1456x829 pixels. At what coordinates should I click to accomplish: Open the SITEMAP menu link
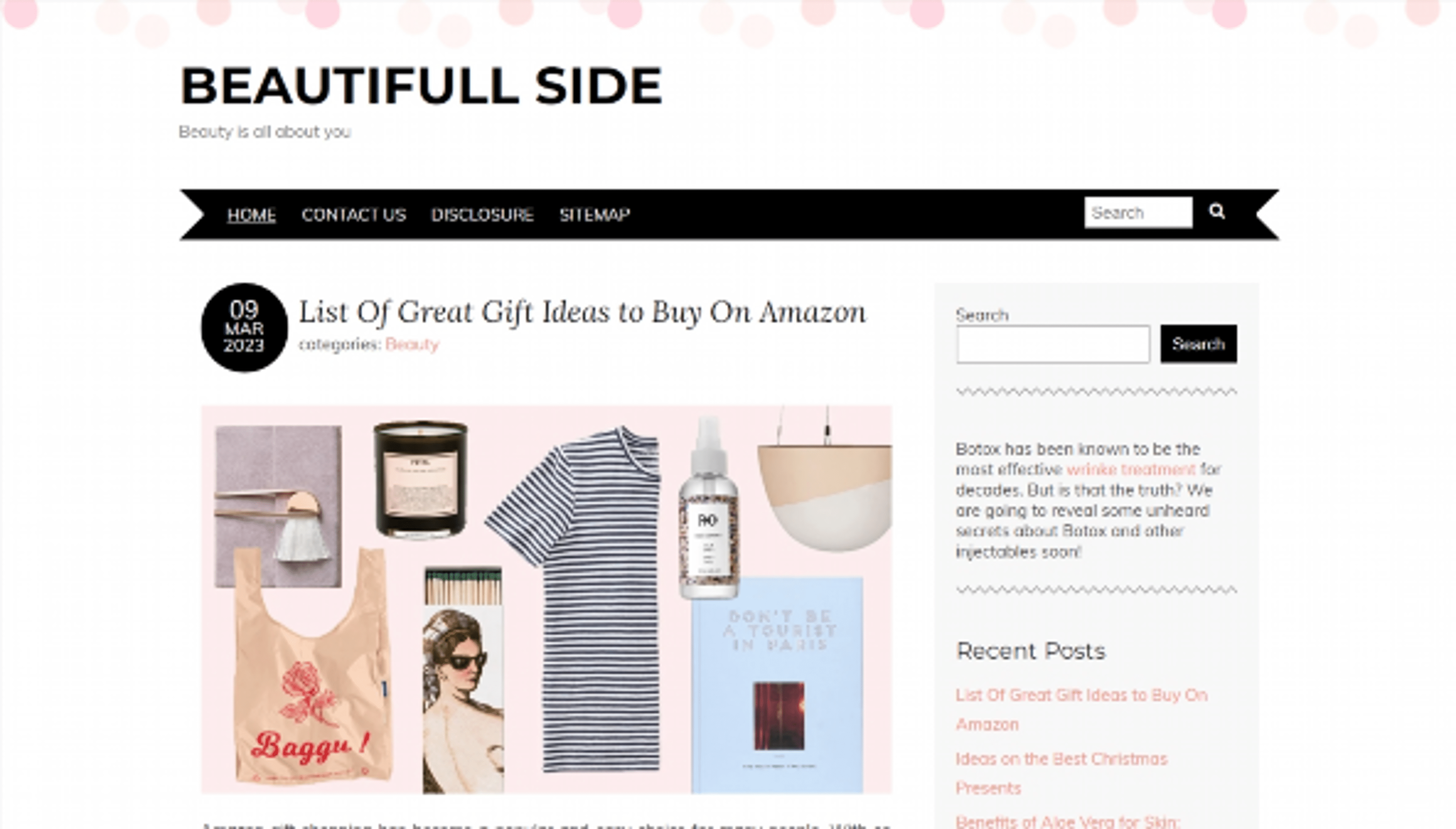coord(594,215)
